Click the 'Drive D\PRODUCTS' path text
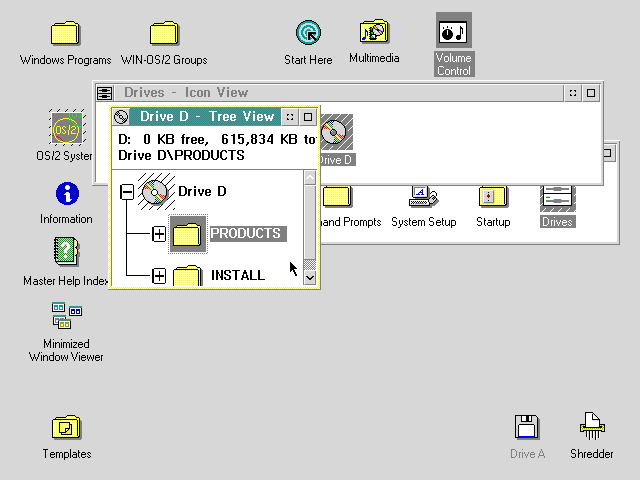 click(181, 156)
